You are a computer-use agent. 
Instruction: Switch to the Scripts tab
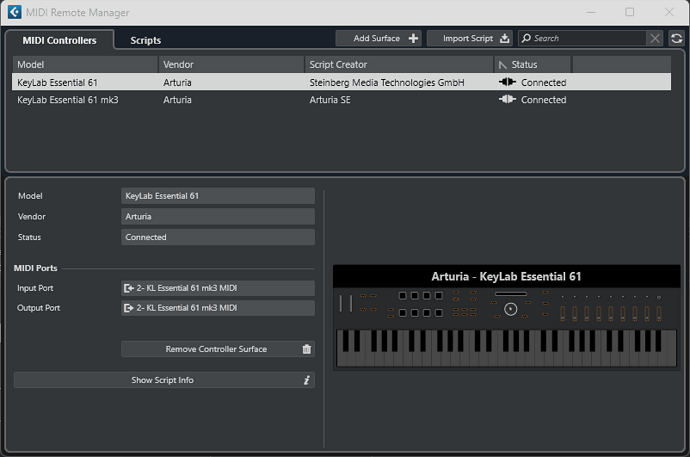pos(145,40)
